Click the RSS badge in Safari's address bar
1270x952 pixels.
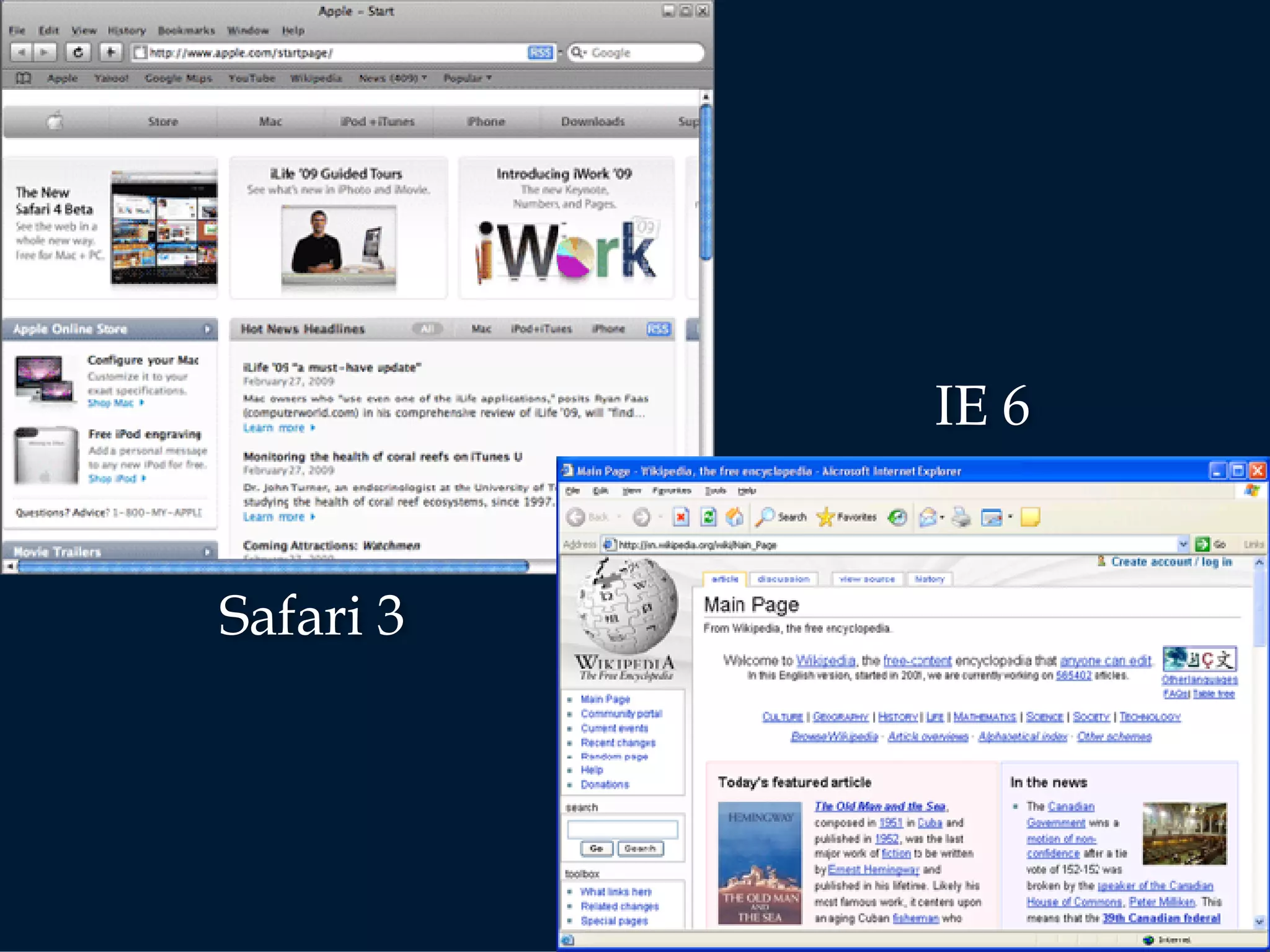[x=540, y=53]
